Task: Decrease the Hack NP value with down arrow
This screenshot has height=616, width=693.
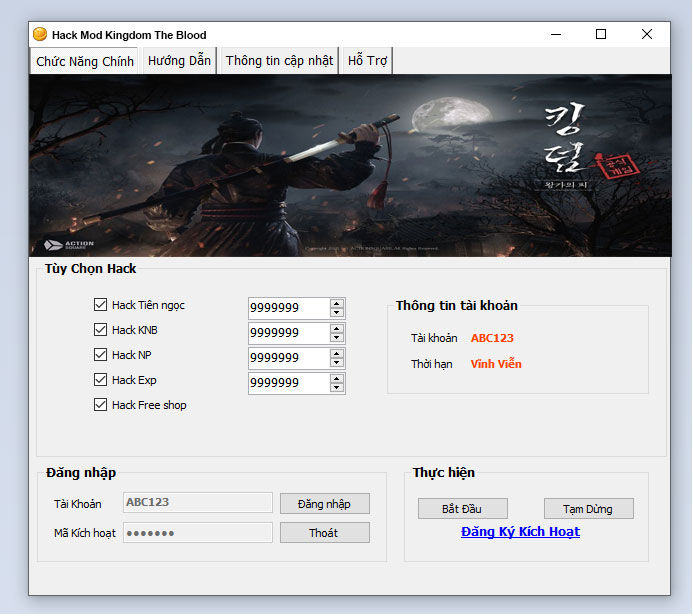Action: coord(337,362)
